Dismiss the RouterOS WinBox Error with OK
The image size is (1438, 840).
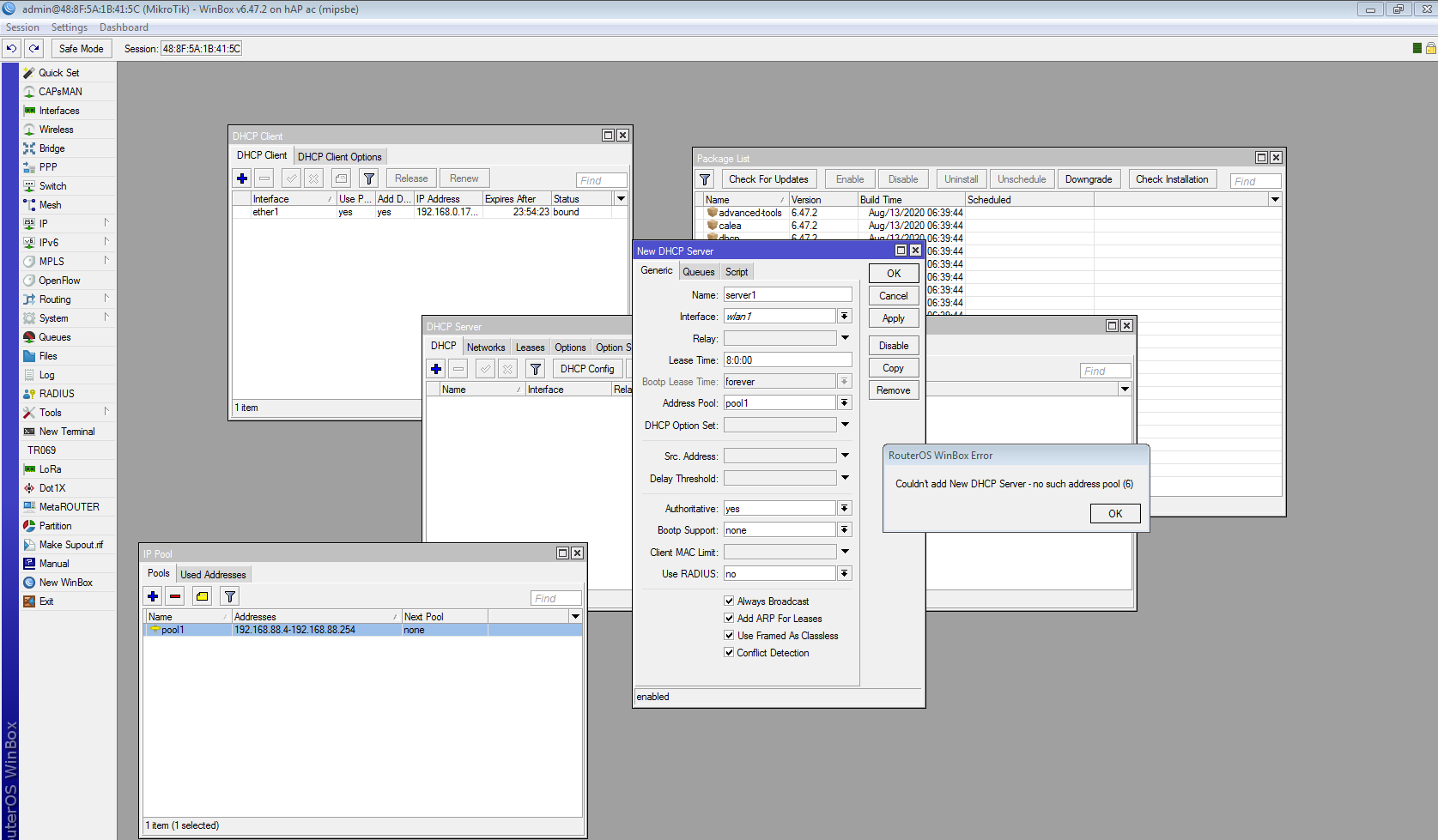[x=1114, y=513]
